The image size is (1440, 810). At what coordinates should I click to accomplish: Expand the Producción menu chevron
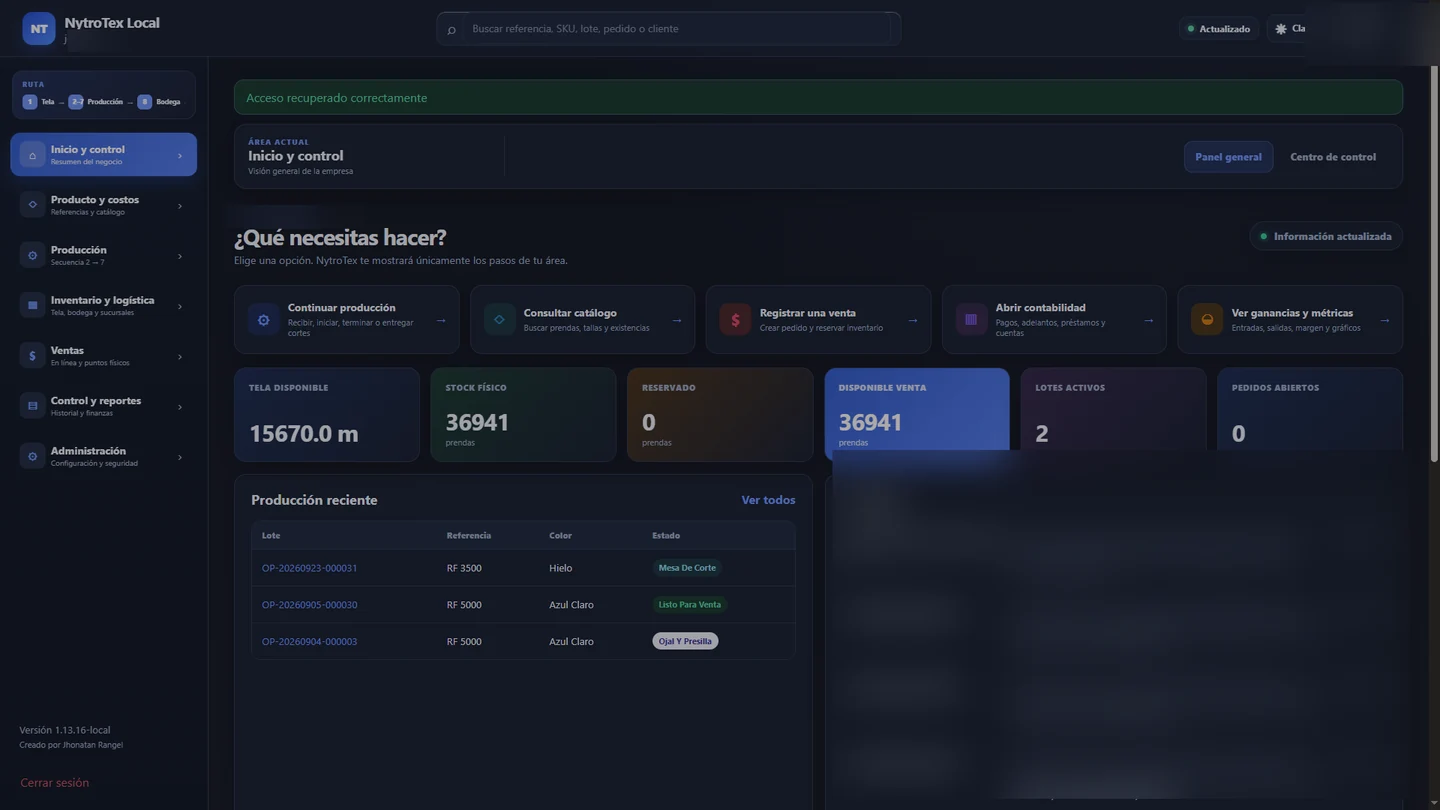point(180,256)
